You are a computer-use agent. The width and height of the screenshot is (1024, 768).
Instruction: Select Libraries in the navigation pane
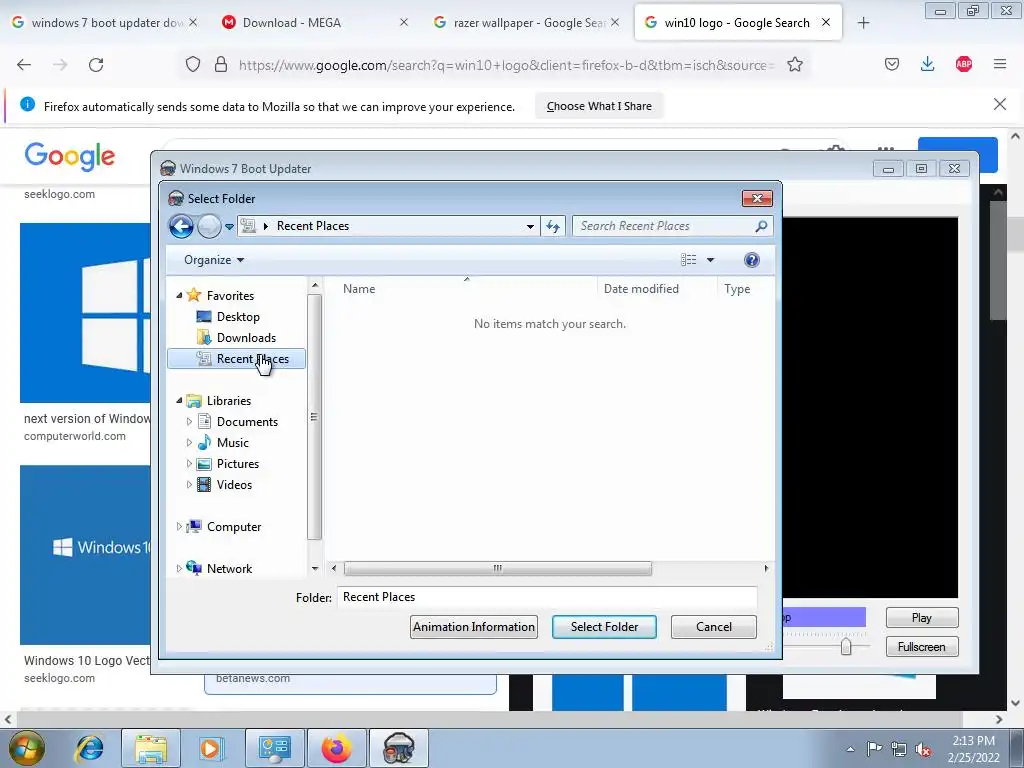(x=229, y=401)
